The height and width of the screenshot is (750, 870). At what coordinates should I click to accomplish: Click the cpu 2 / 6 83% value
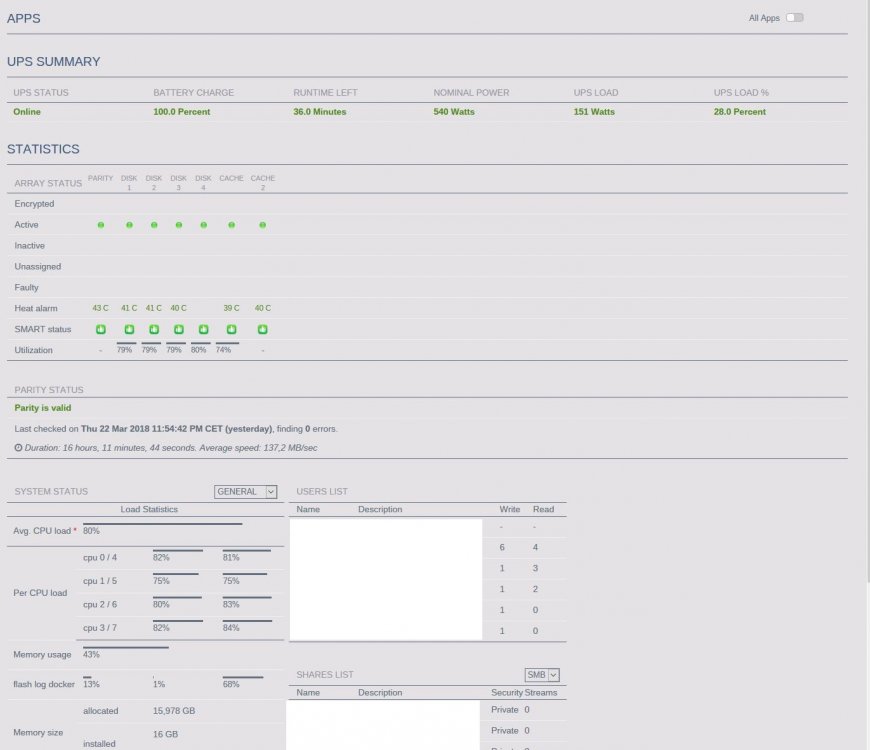click(x=231, y=605)
